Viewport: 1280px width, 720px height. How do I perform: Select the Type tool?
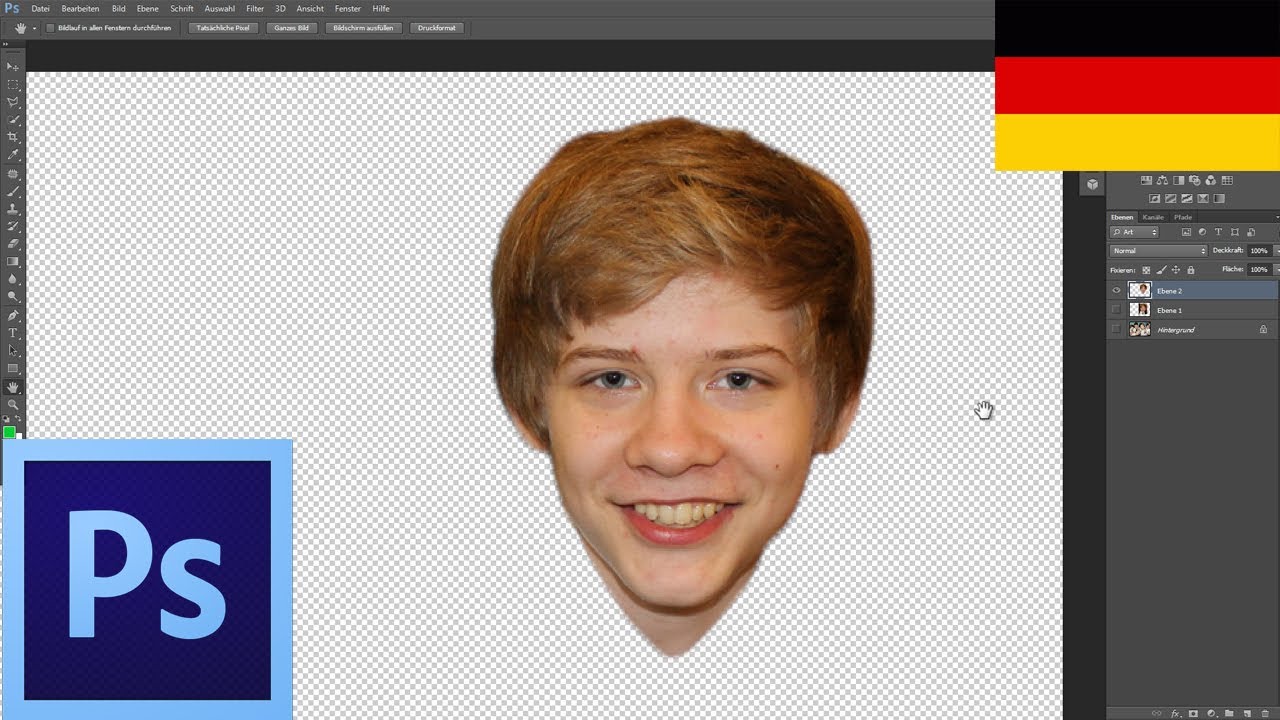[x=13, y=333]
